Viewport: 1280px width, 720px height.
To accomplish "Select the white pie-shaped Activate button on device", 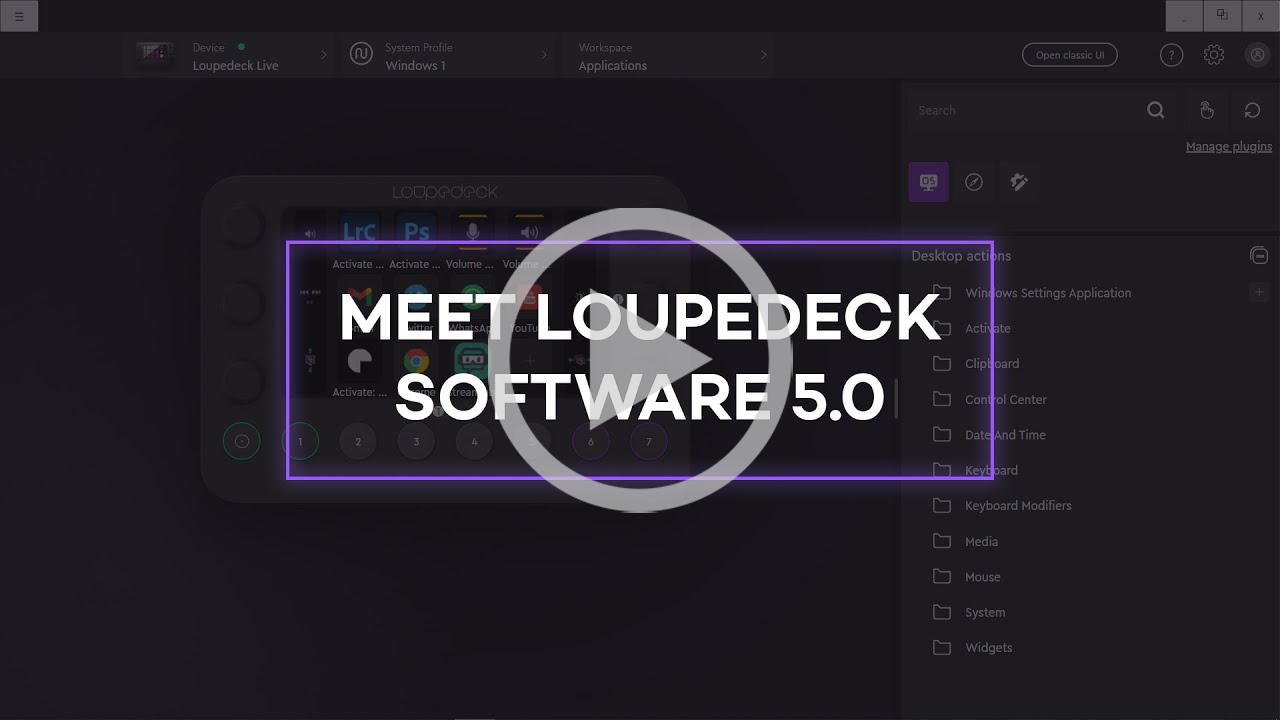I will 359,360.
